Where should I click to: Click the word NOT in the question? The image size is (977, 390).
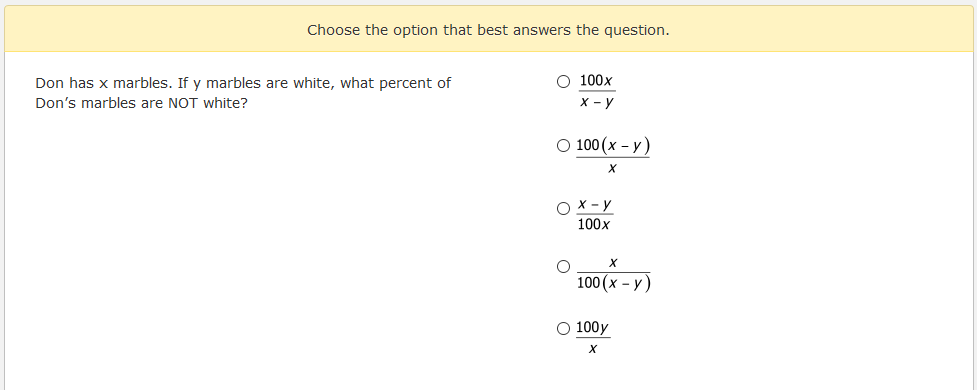(x=183, y=103)
